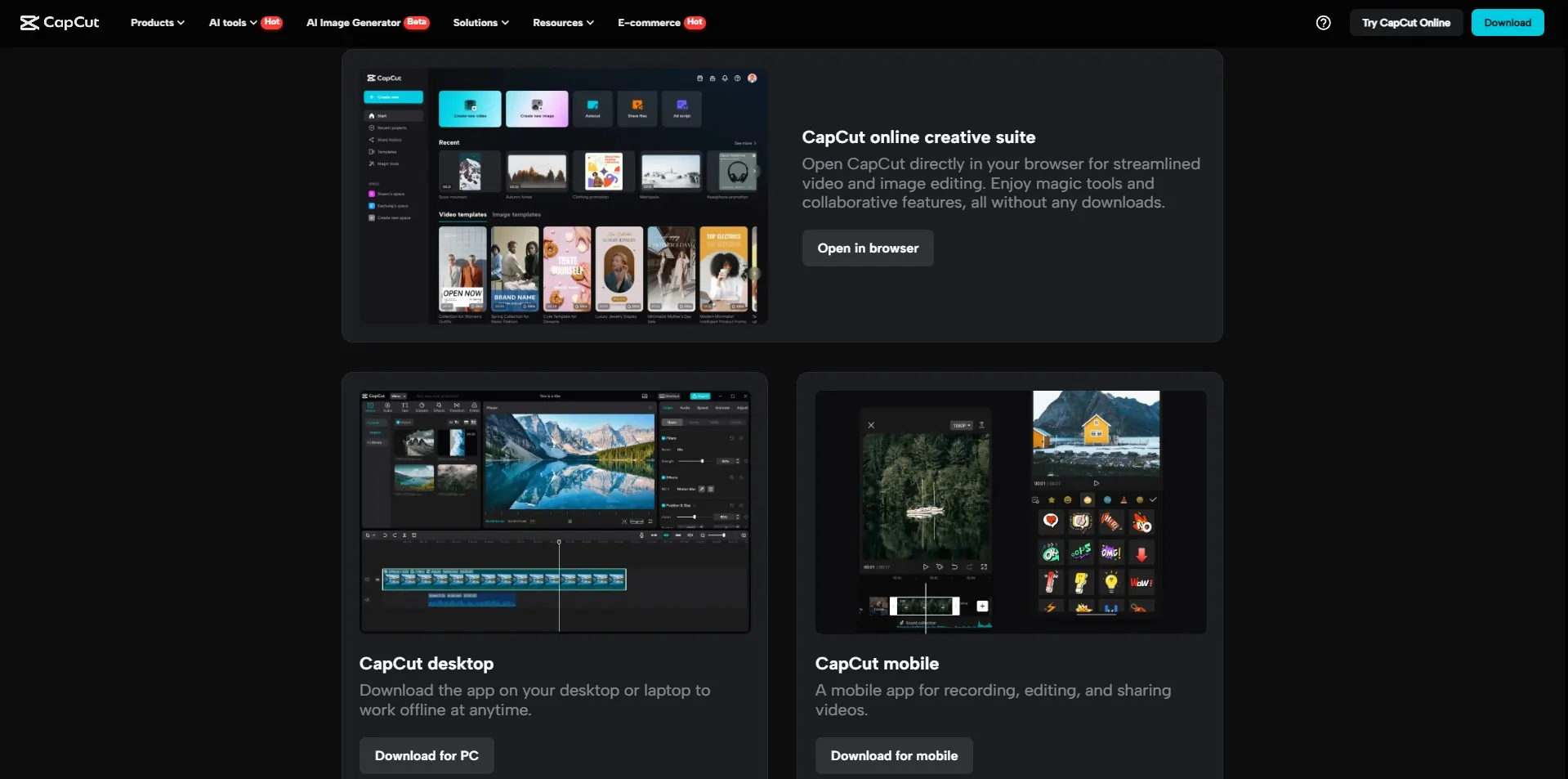1568x779 pixels.
Task: Open the online creative suite preview image
Action: coord(564,196)
